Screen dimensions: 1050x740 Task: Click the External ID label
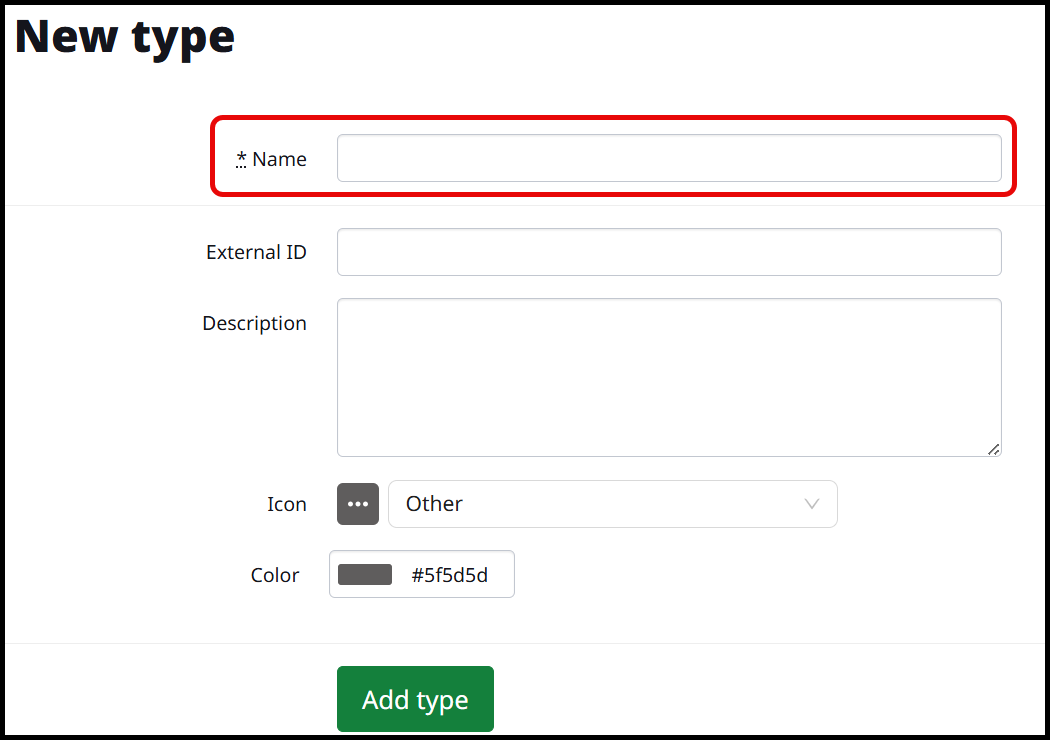pos(256,252)
